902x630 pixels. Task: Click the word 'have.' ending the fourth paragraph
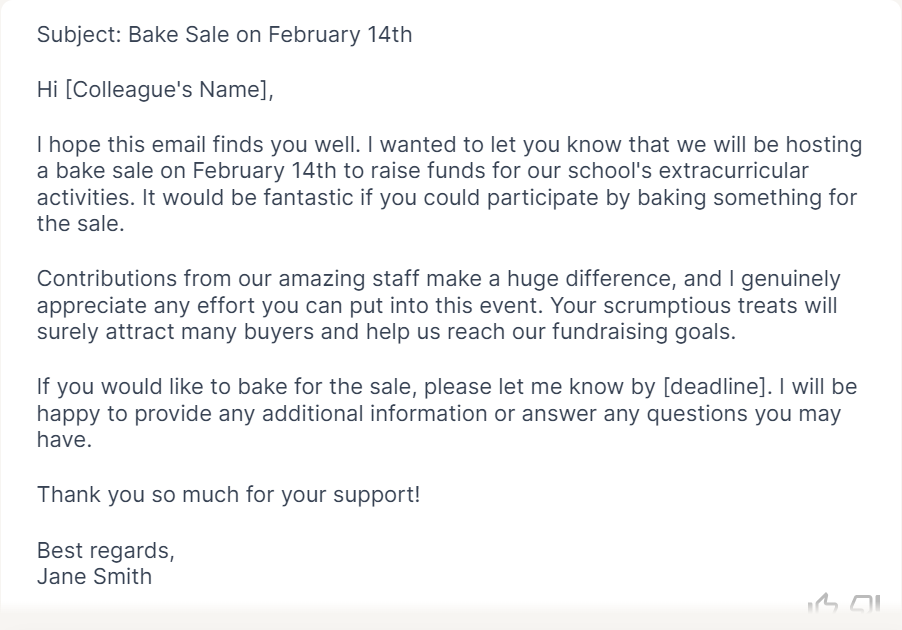(64, 440)
